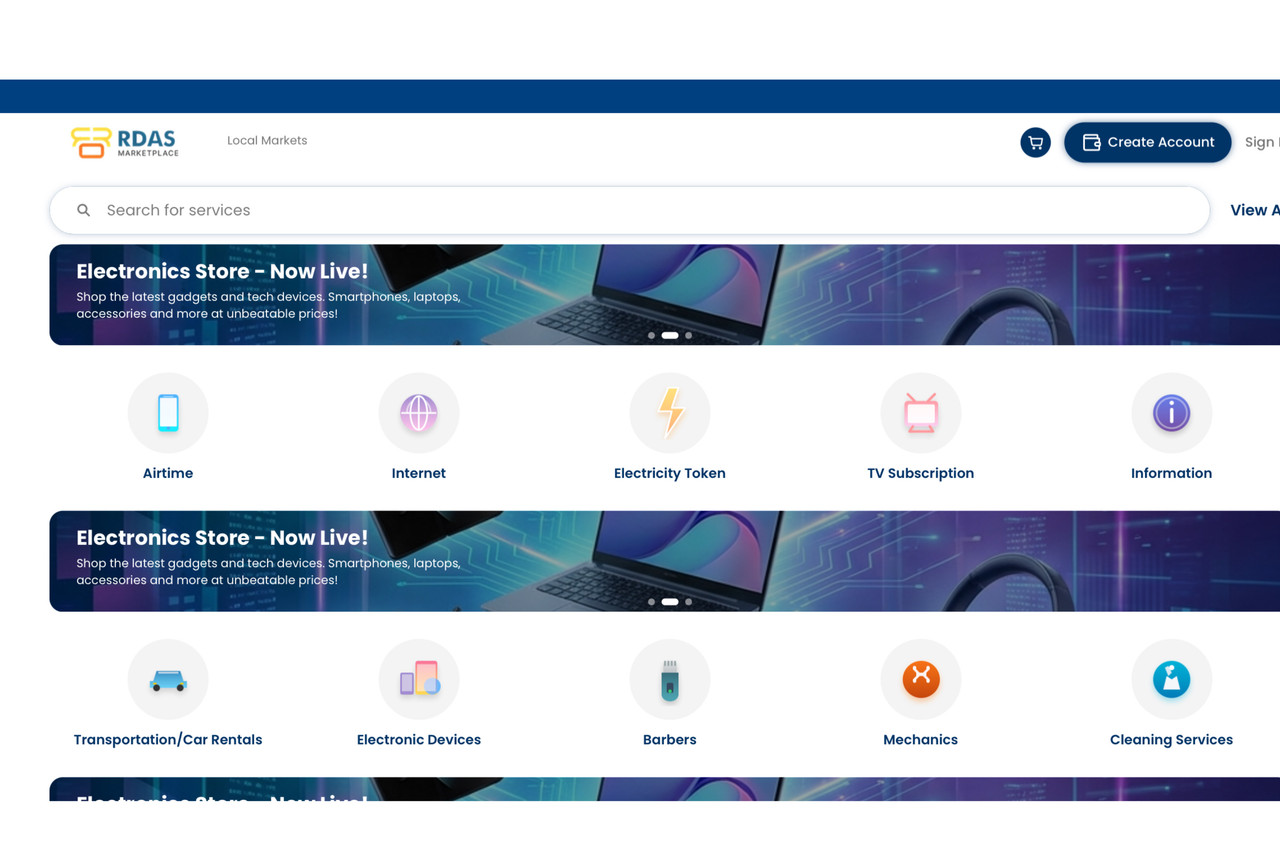Select first slide dot on second banner
1280x866 pixels.
click(652, 602)
